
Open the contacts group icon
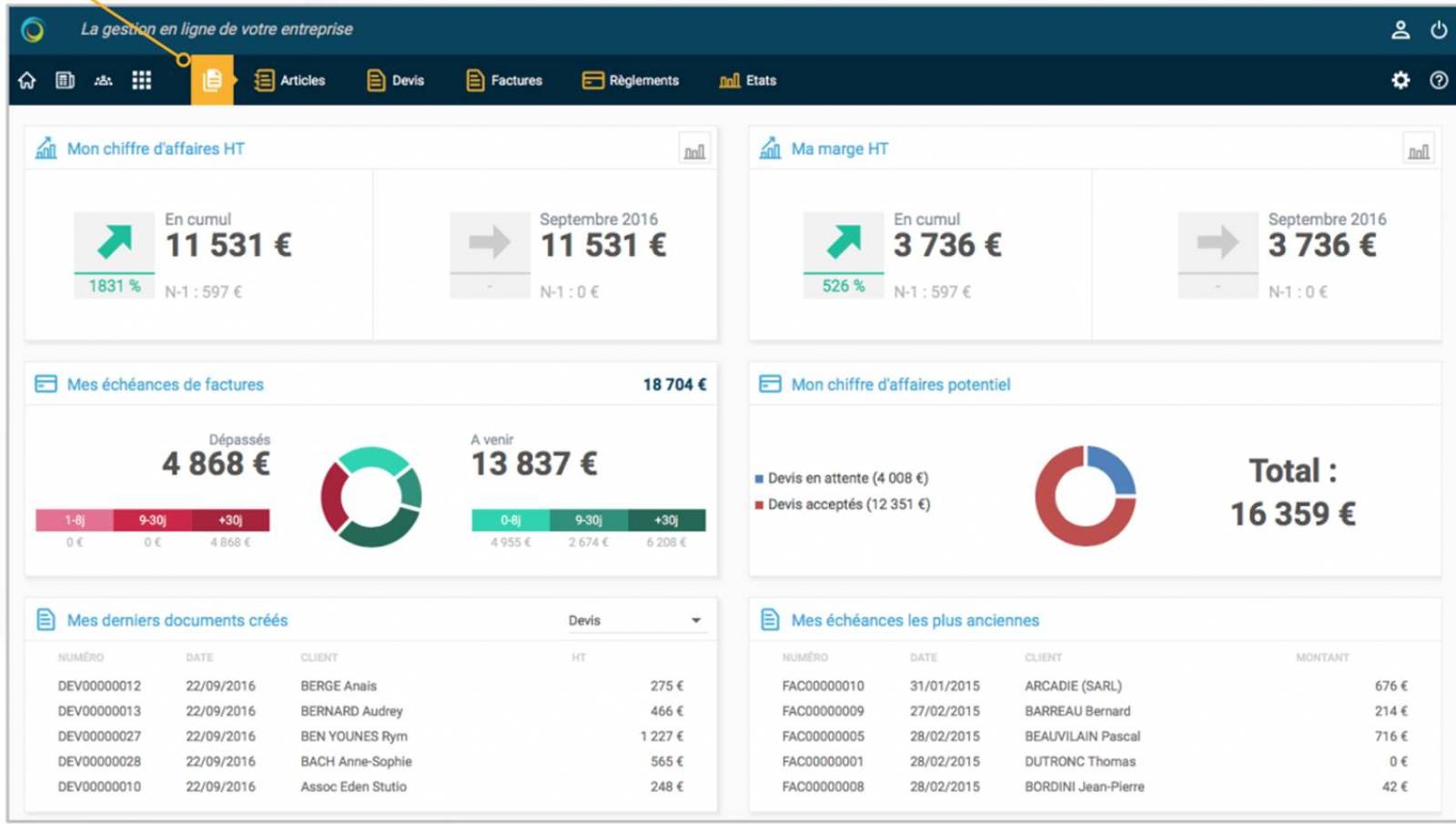(x=103, y=80)
